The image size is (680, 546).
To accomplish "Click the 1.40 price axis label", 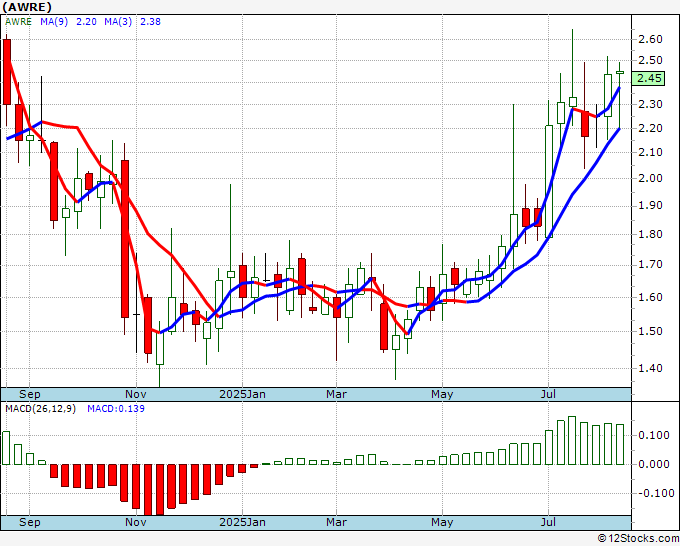I will pyautogui.click(x=650, y=369).
